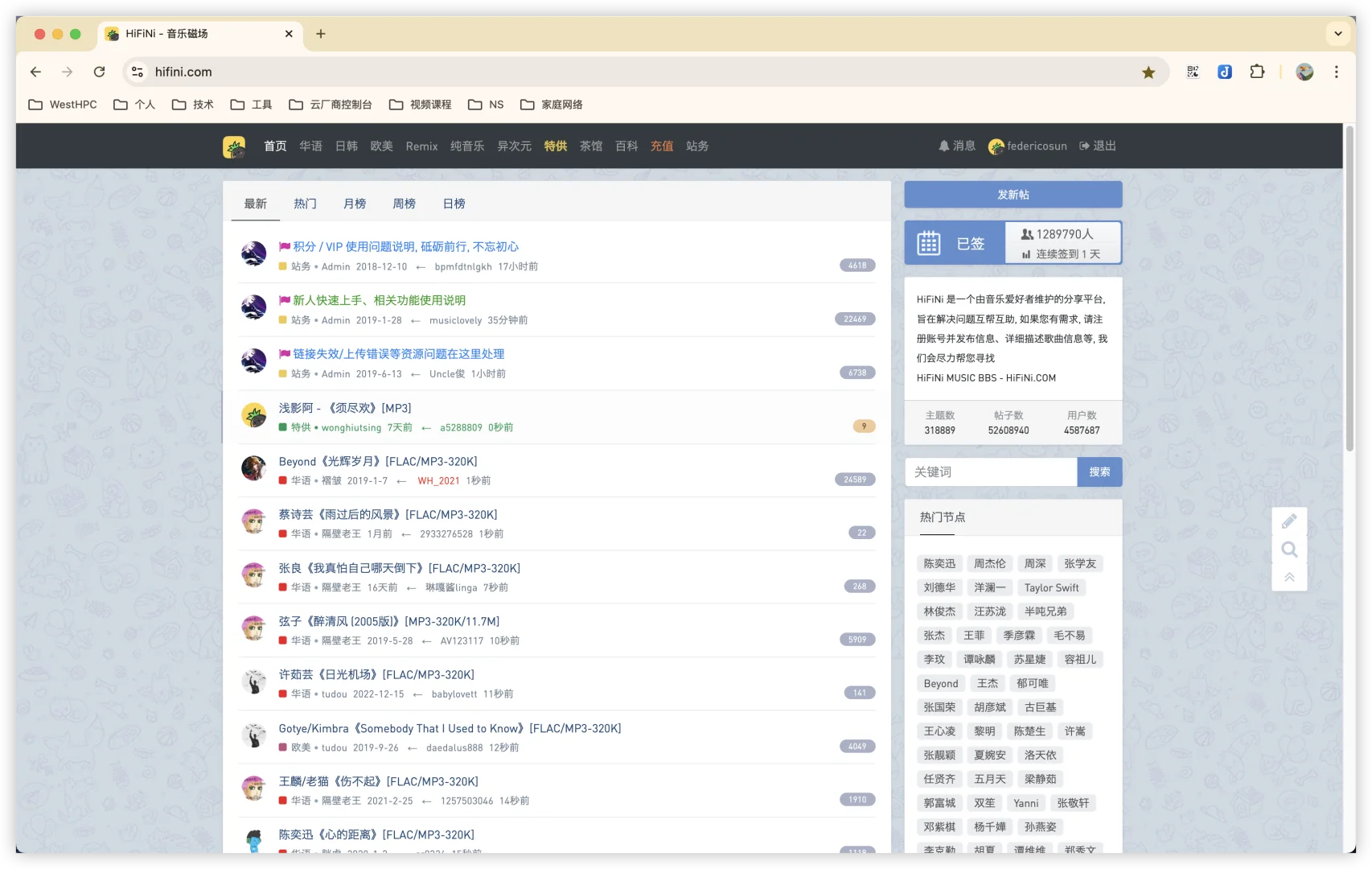Screen dimensions: 1372x869
Task: Click the back-to-top double chevron icon
Action: [1289, 577]
